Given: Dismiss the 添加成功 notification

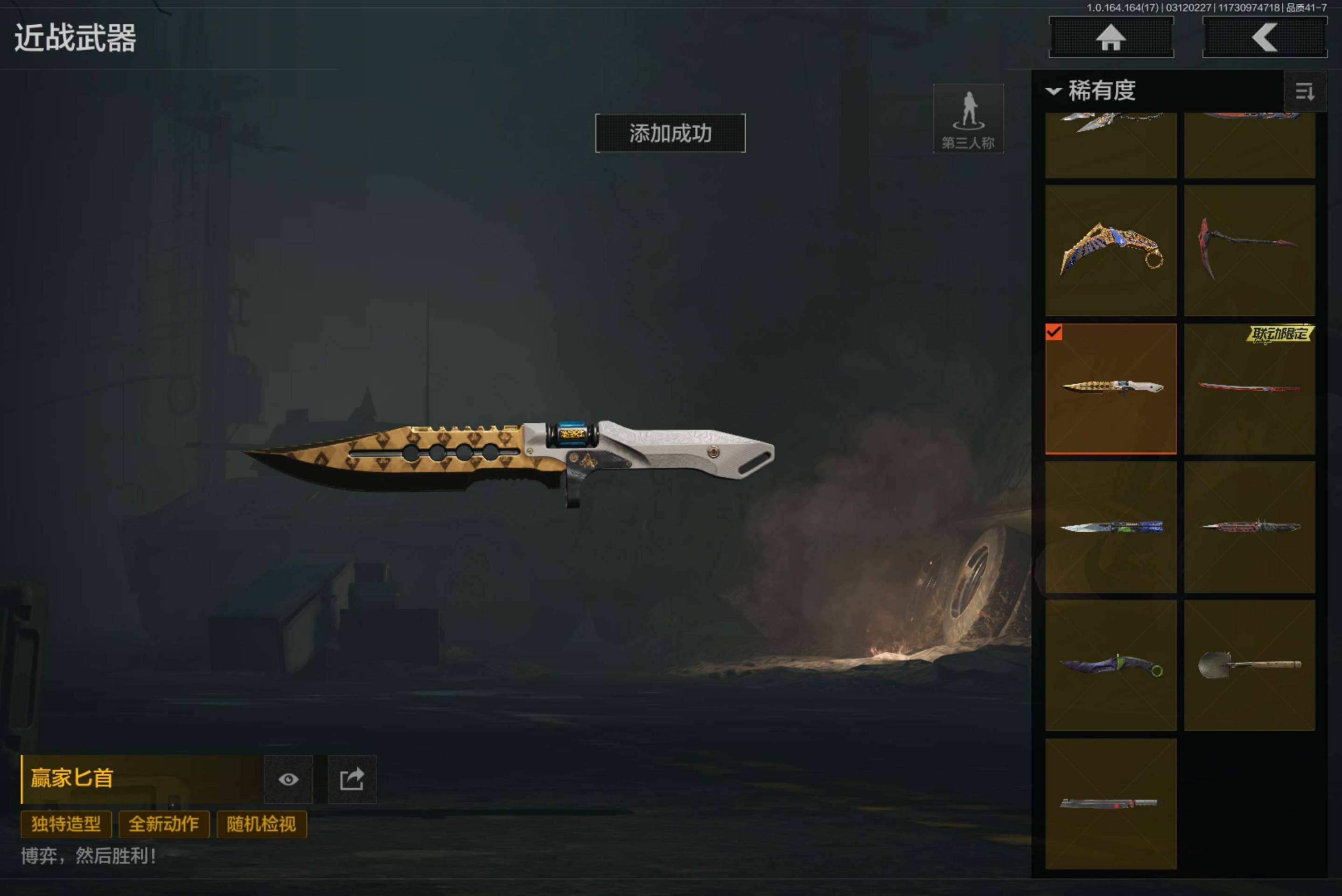Looking at the screenshot, I should click(x=670, y=133).
